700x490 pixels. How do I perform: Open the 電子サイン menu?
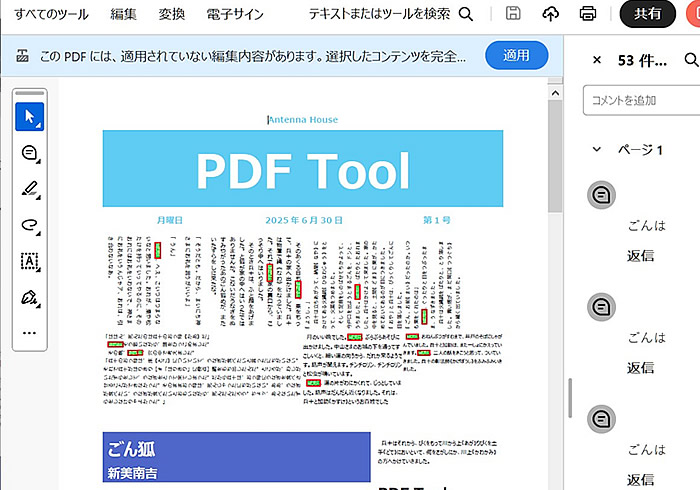point(235,14)
